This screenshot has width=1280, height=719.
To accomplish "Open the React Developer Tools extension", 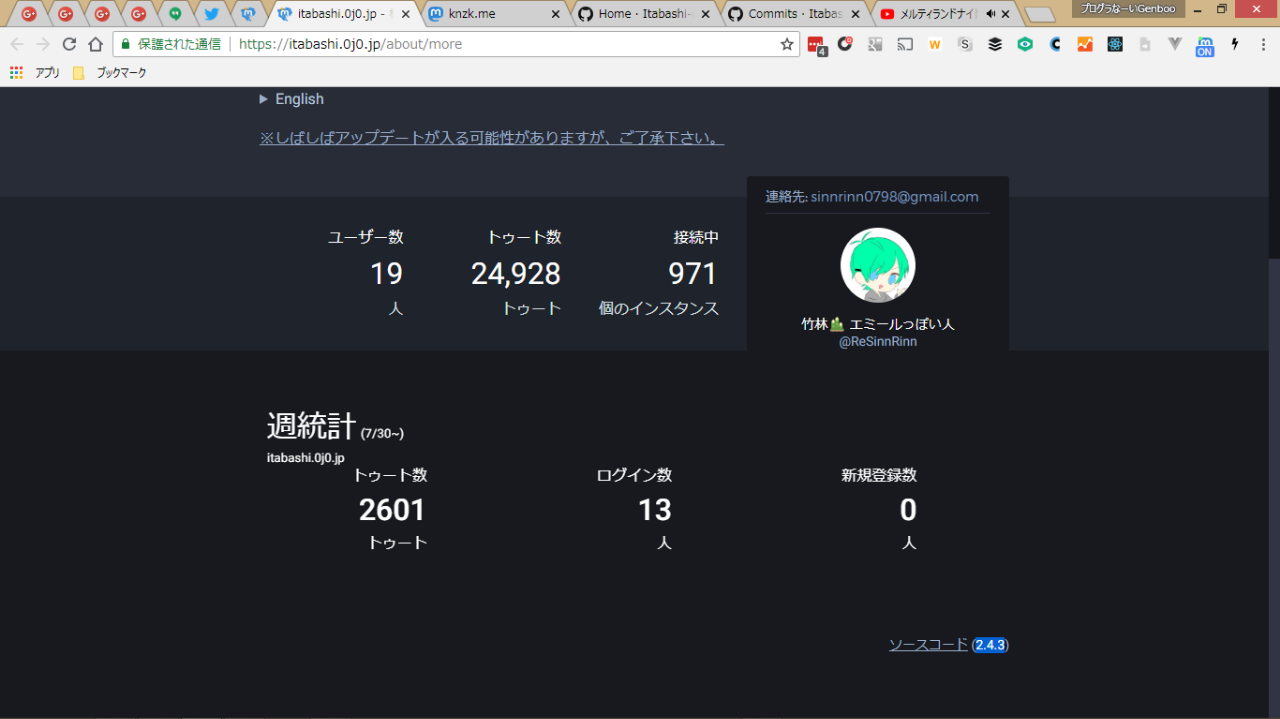I will tap(1115, 44).
